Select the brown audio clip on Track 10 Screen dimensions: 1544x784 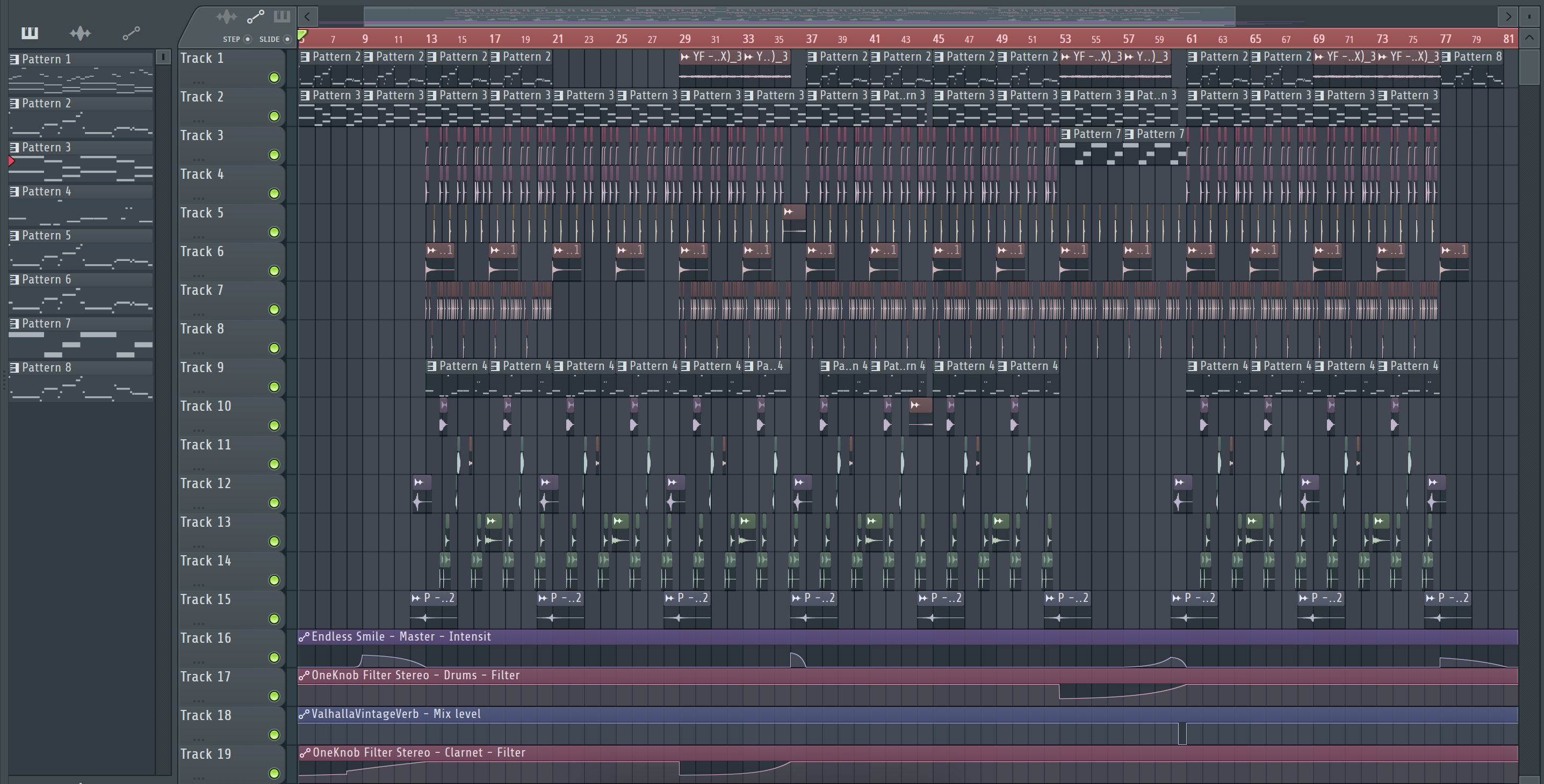[x=921, y=416]
